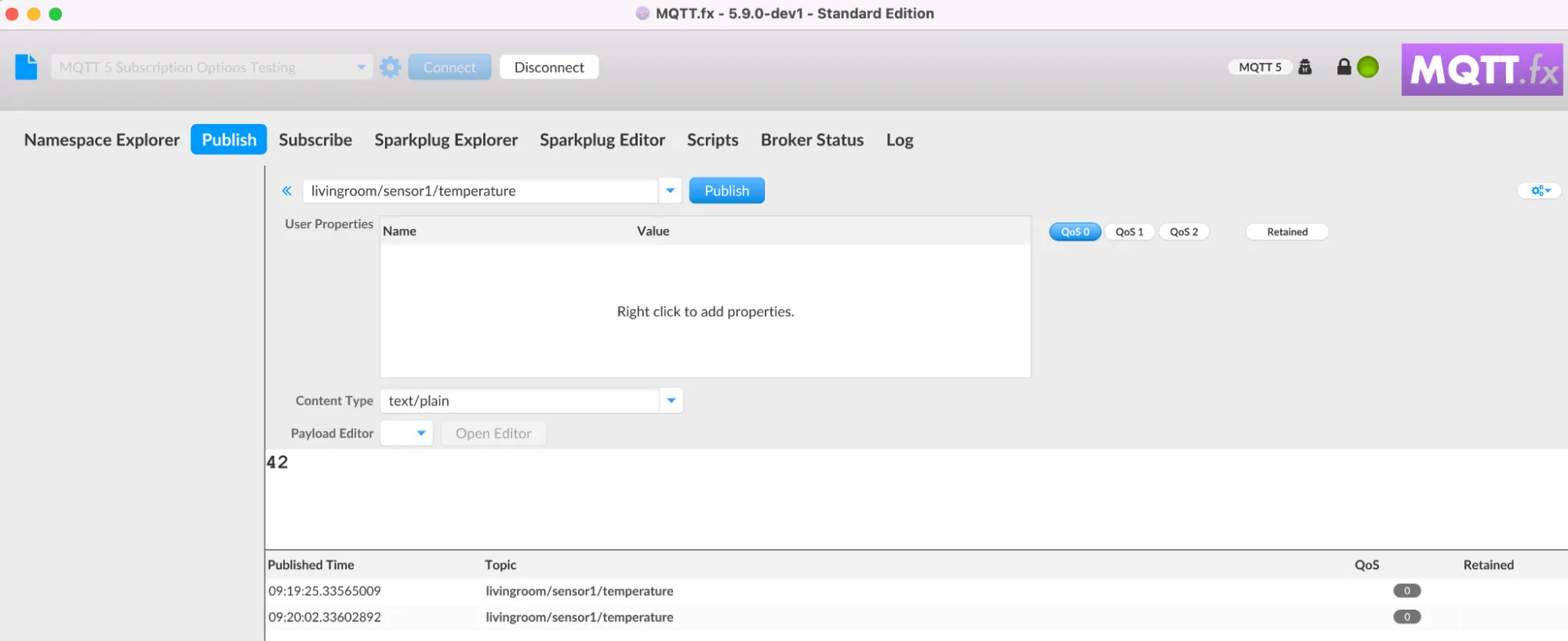Viewport: 1568px width, 641px height.
Task: Open the Payload Editor dropdown
Action: pos(406,433)
